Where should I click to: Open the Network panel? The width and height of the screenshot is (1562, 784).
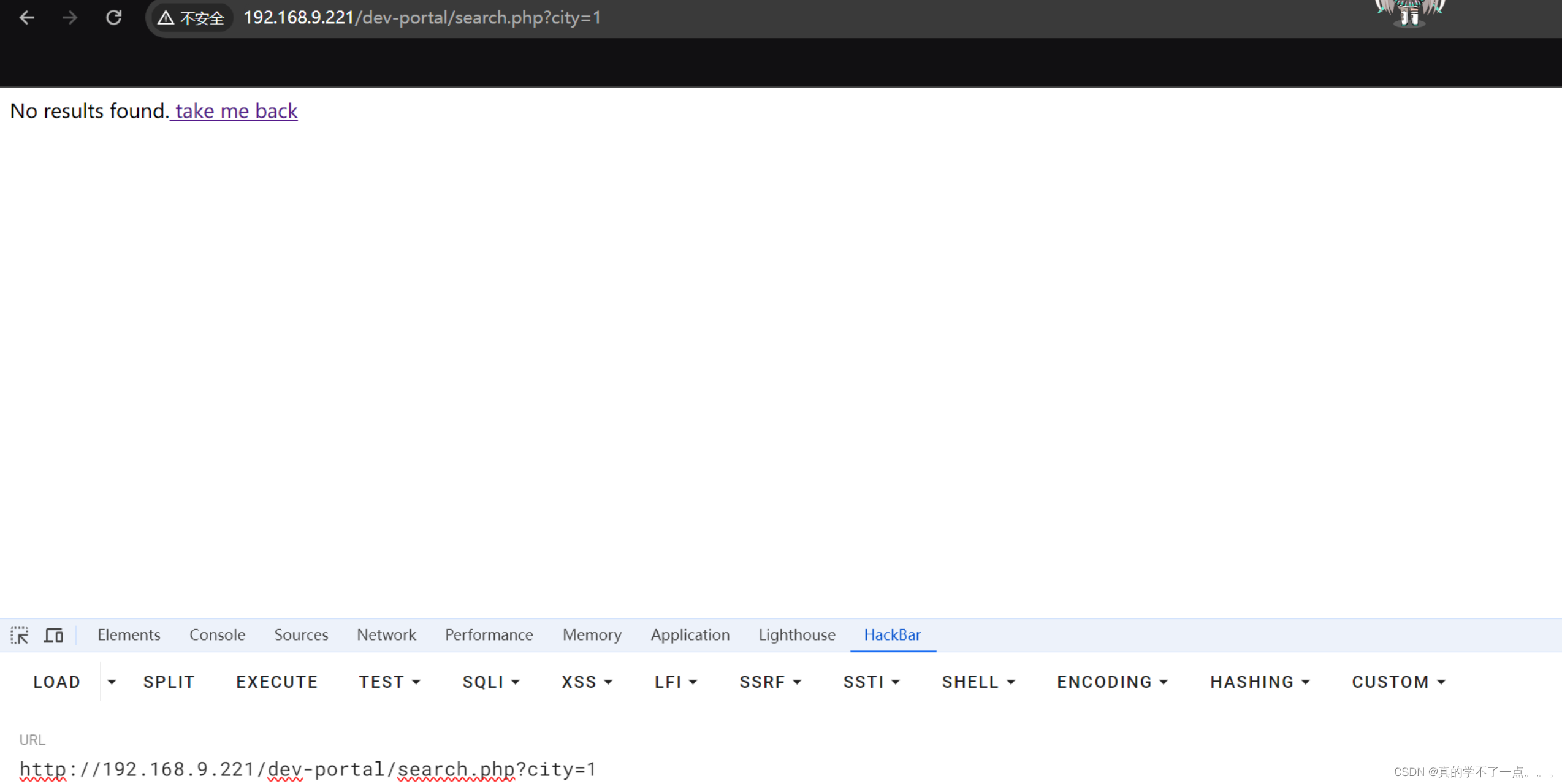(386, 635)
